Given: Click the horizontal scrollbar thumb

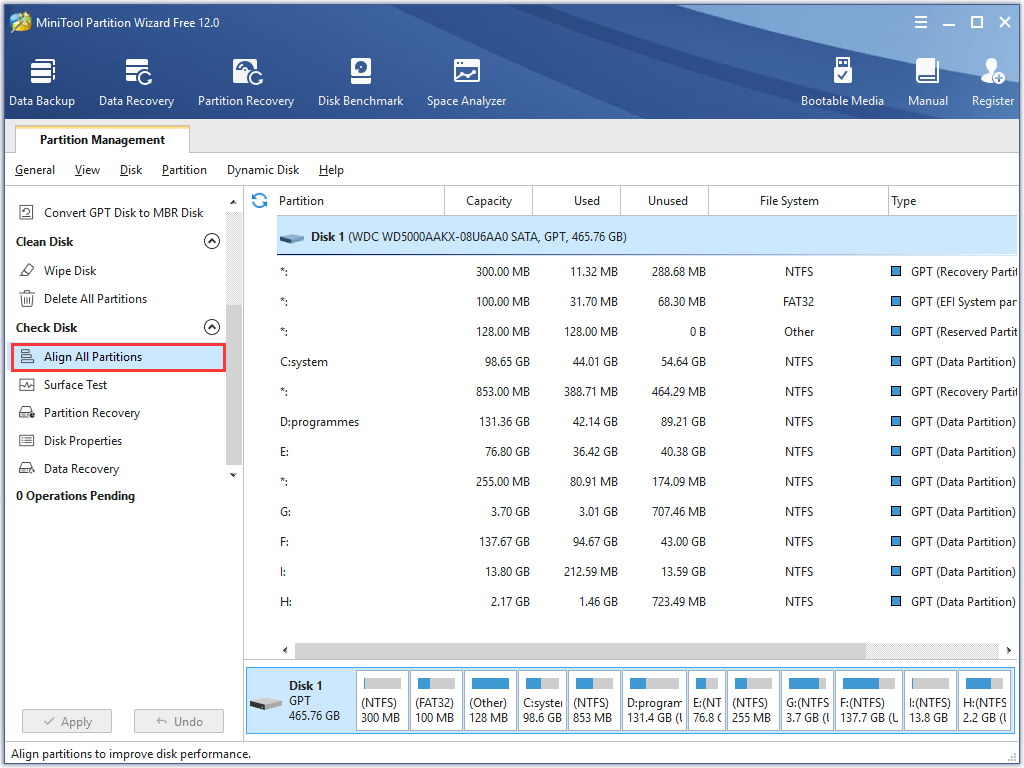Looking at the screenshot, I should tap(580, 650).
